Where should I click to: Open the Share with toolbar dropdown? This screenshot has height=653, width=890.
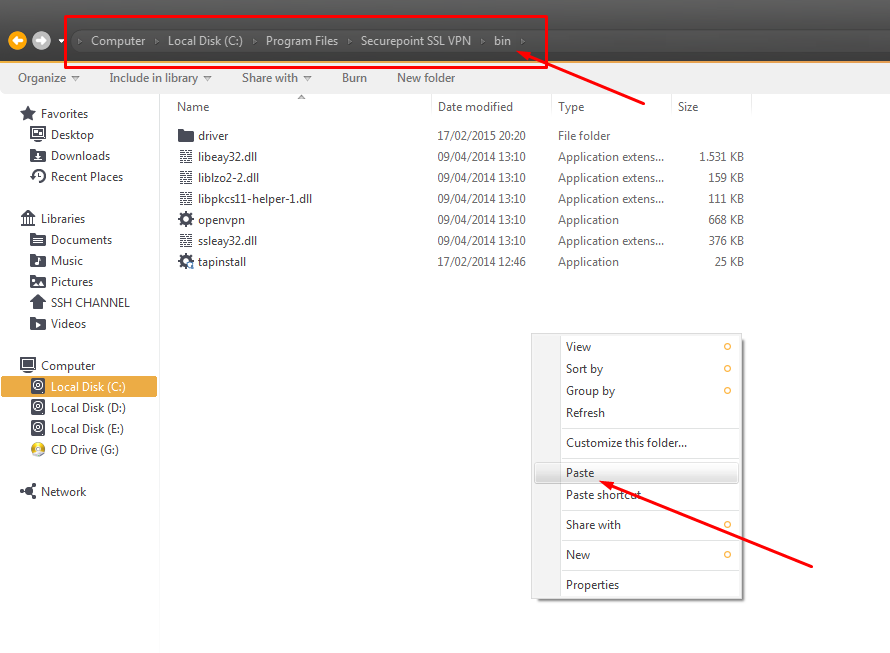point(276,78)
